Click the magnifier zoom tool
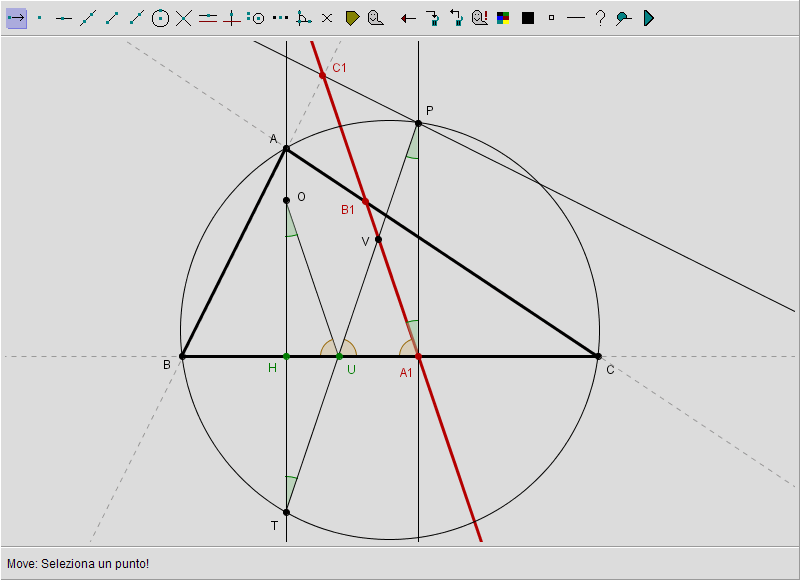This screenshot has height=580, width=800. click(624, 18)
